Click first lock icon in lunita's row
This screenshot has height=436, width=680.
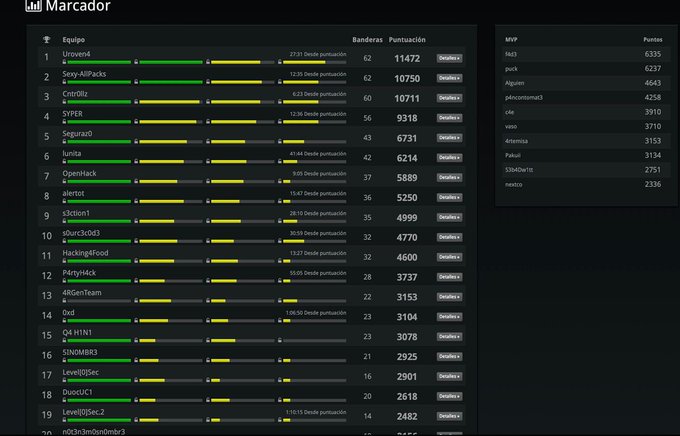[65, 162]
